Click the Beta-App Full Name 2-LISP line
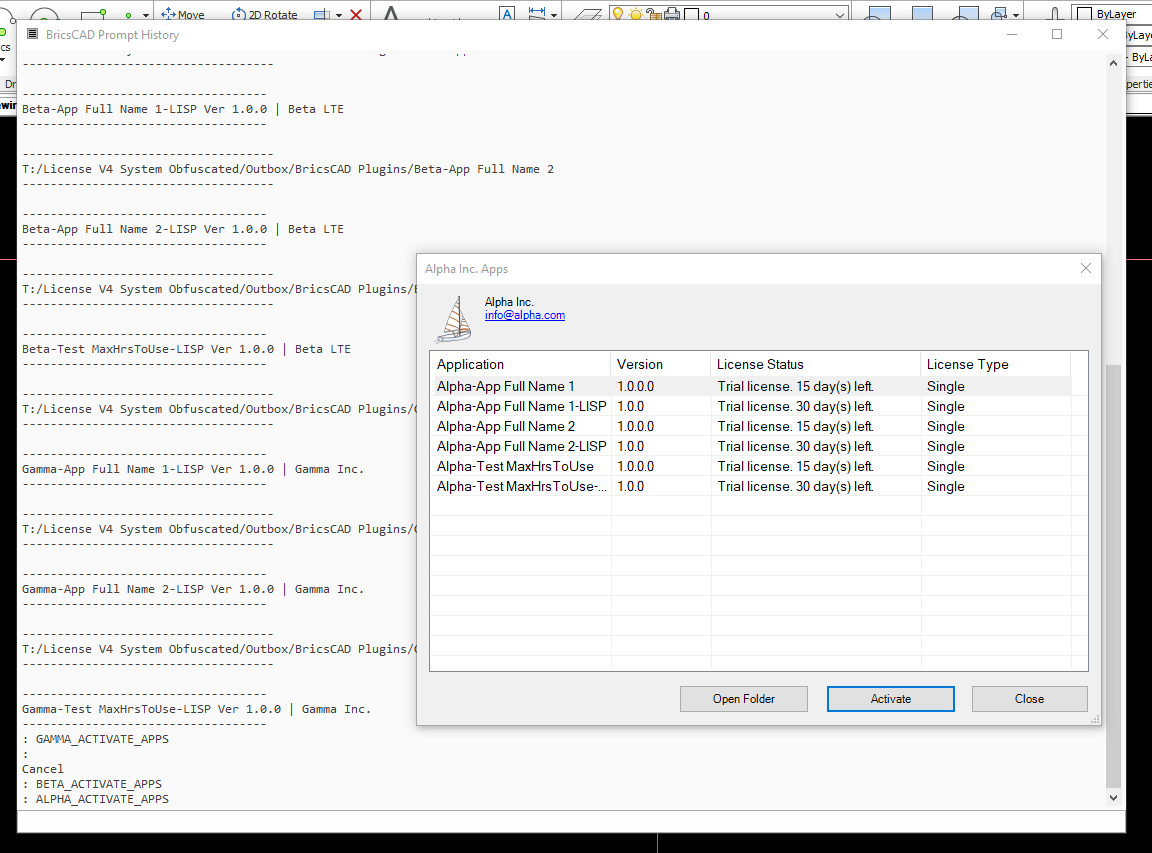 183,229
